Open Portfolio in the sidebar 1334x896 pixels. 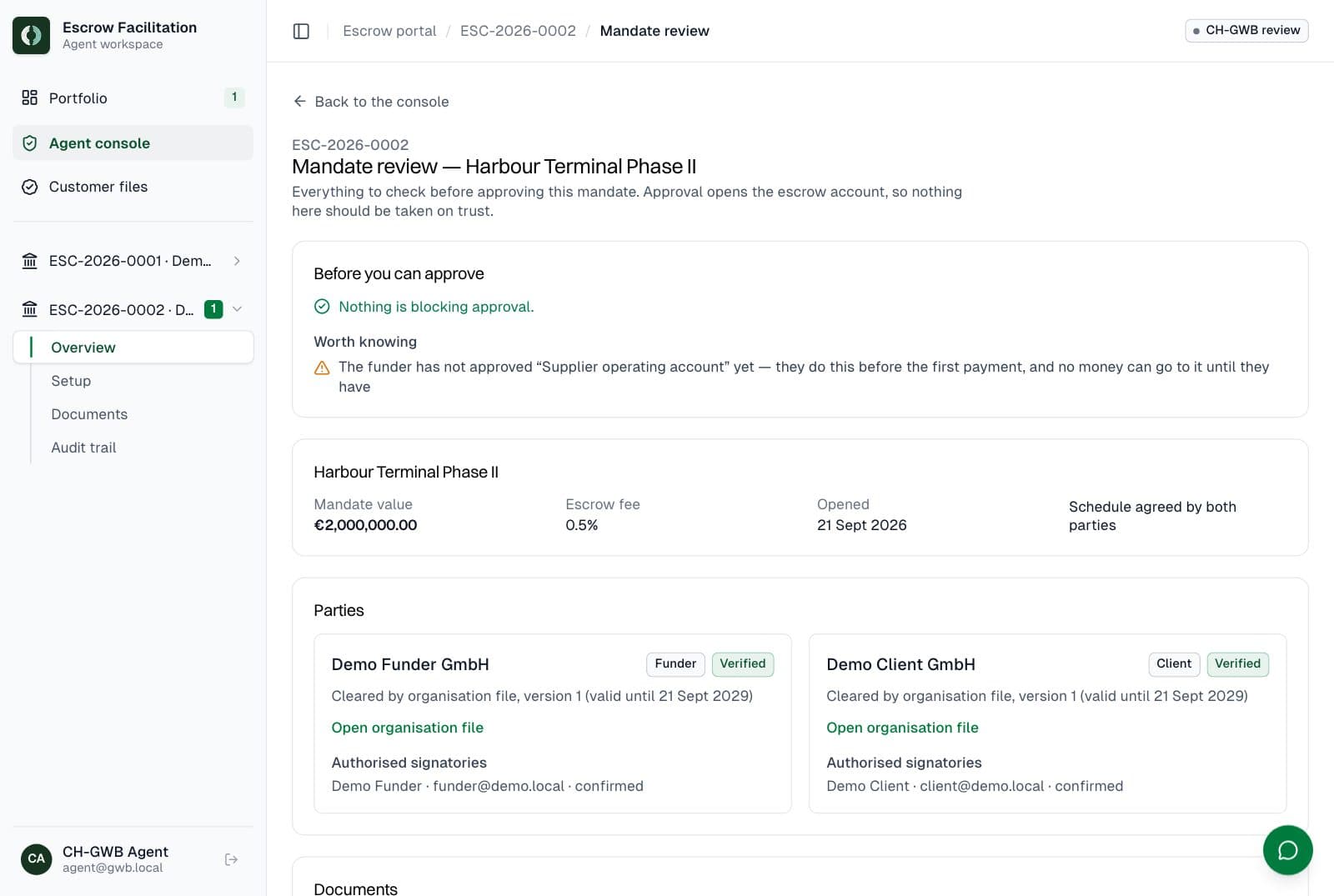click(133, 98)
